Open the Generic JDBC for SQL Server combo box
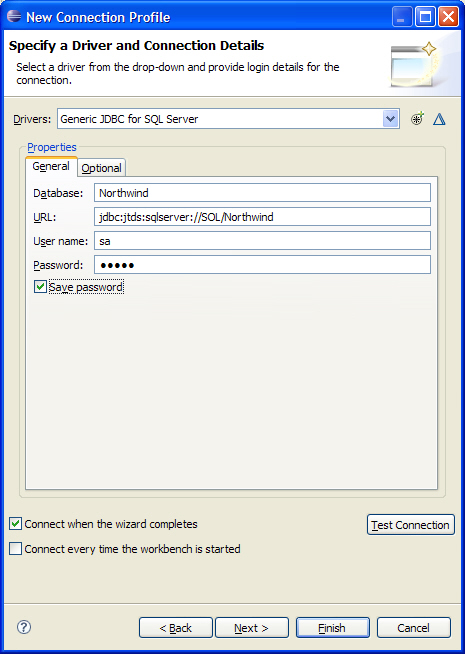465x654 pixels. [x=228, y=119]
